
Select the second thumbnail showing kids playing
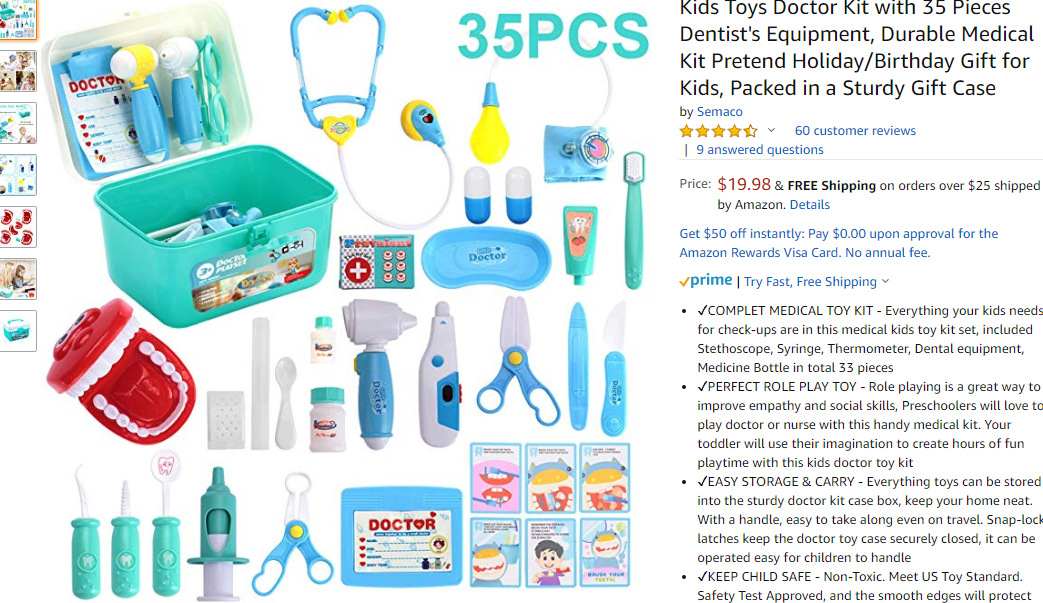point(18,71)
